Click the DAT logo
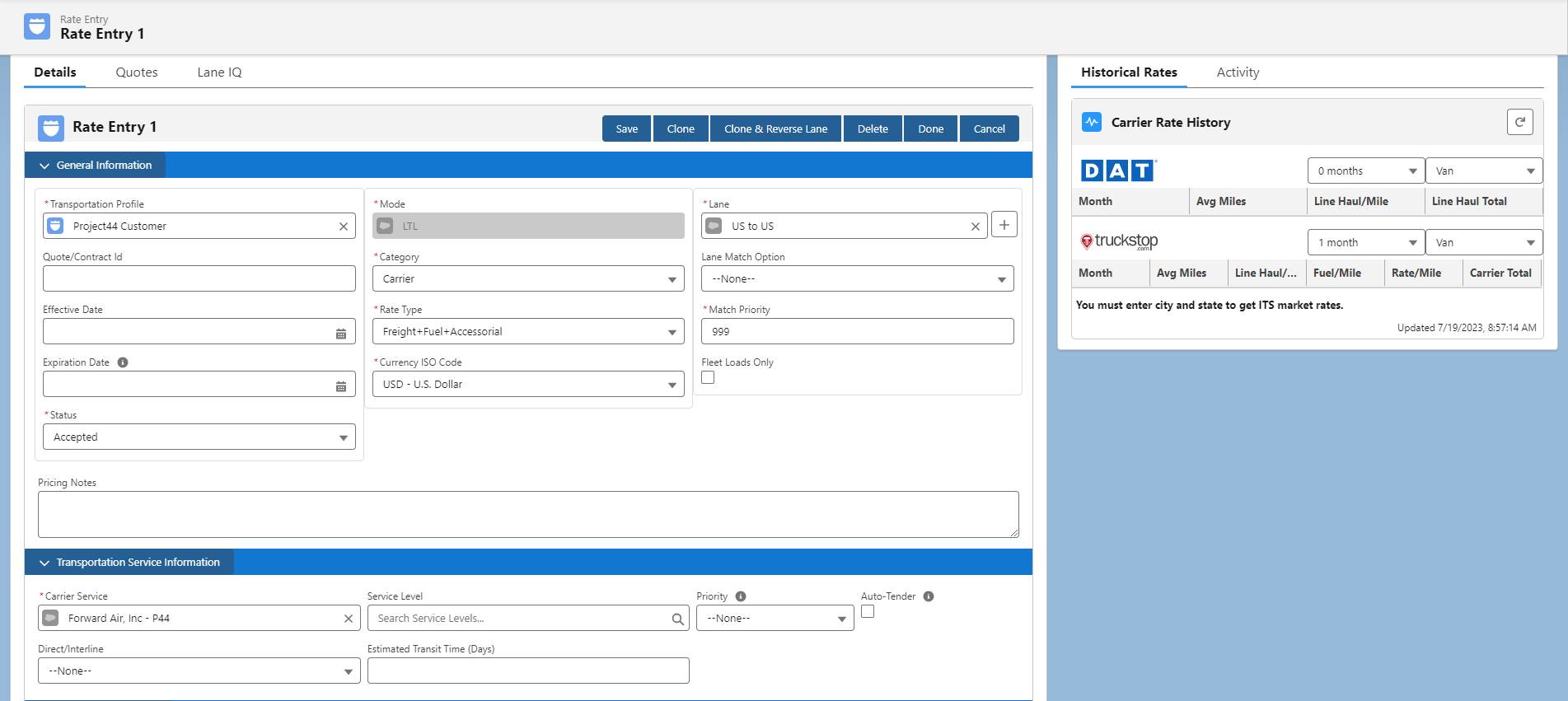1568x701 pixels. [x=1119, y=171]
